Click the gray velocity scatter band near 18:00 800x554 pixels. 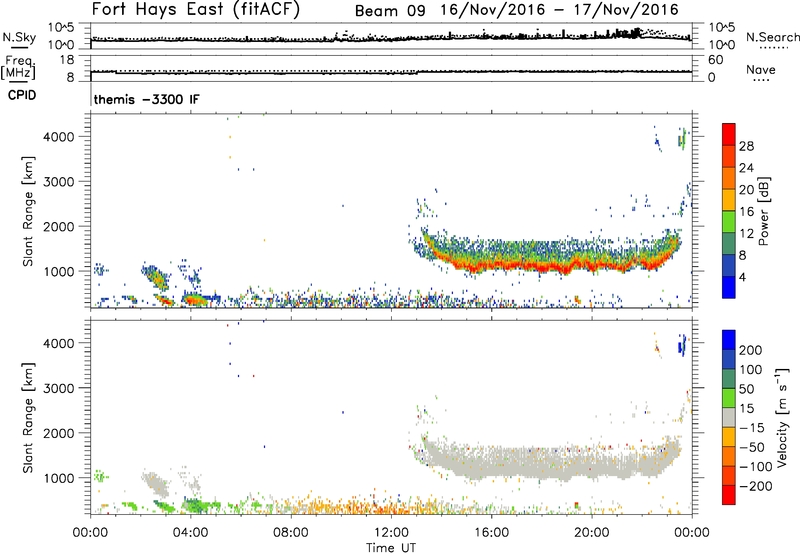coord(542,462)
